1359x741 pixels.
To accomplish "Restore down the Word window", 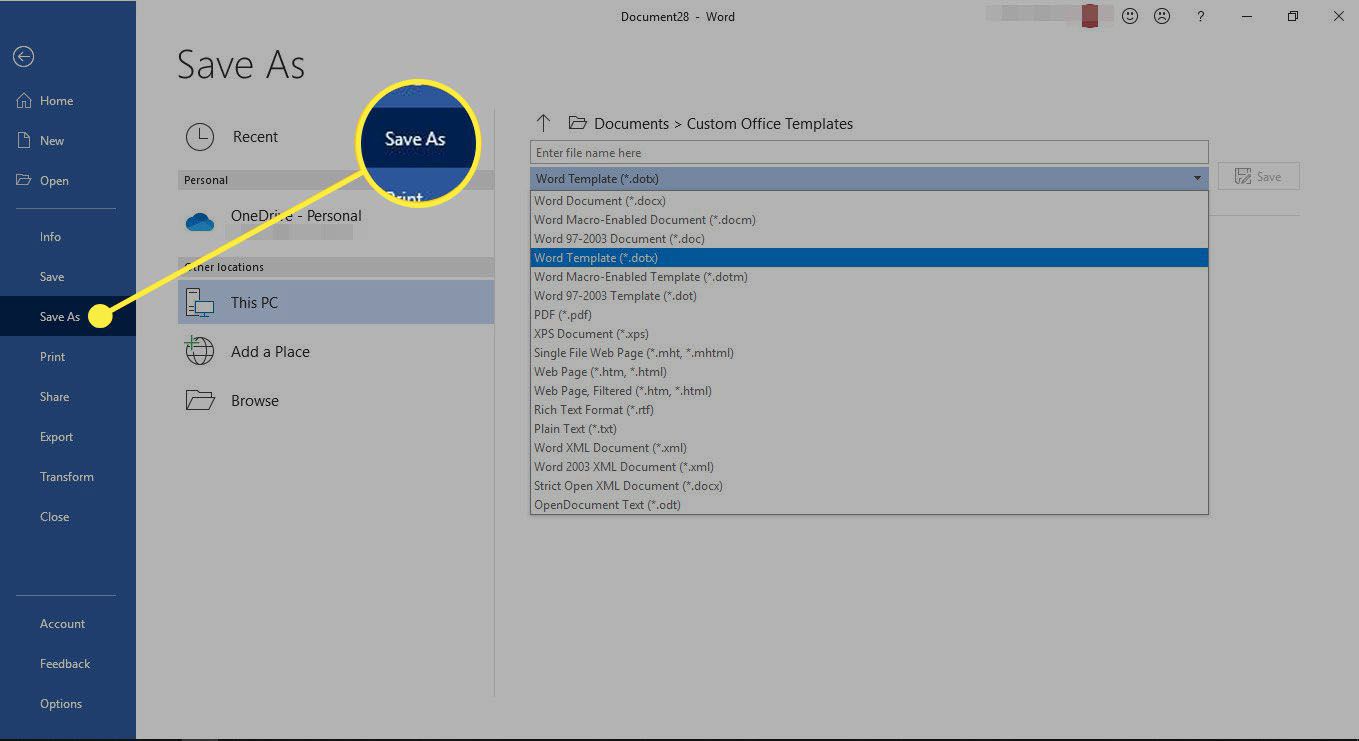I will click(1293, 16).
